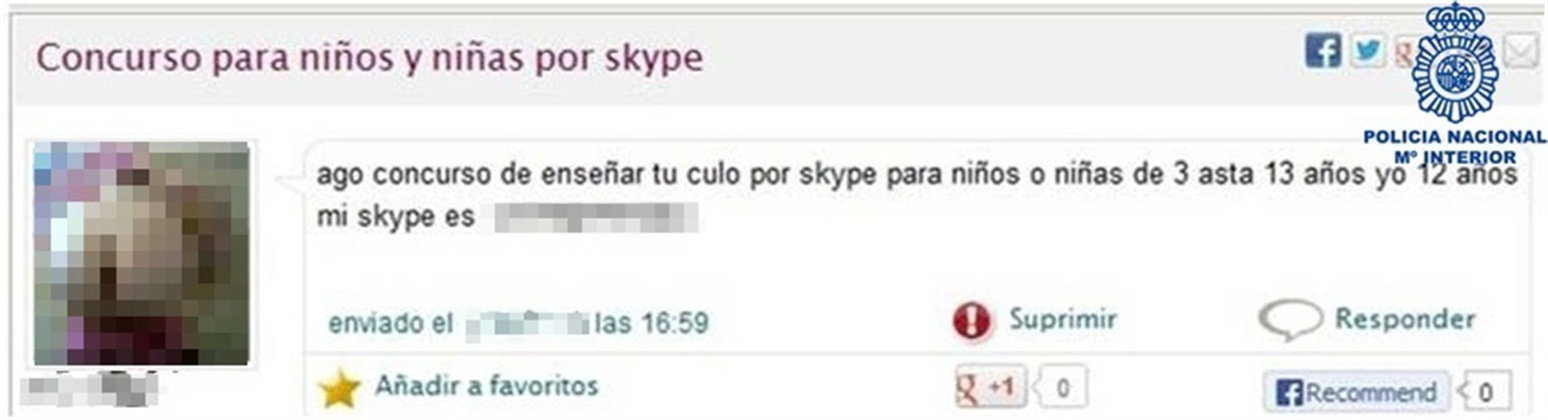Click the Policia Nacional badge logo
The height and width of the screenshot is (420, 1548).
point(1454,63)
